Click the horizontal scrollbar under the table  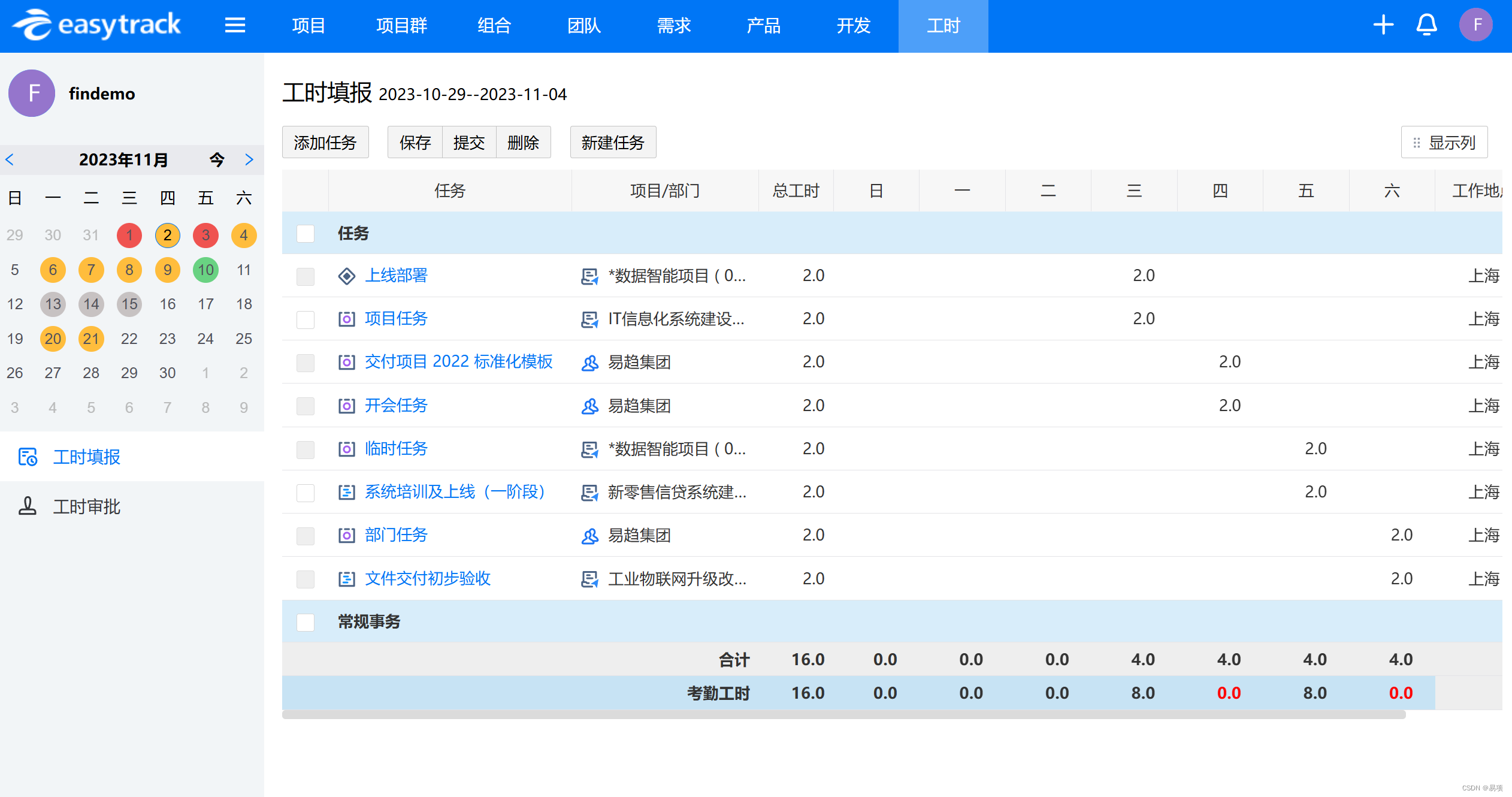(843, 714)
